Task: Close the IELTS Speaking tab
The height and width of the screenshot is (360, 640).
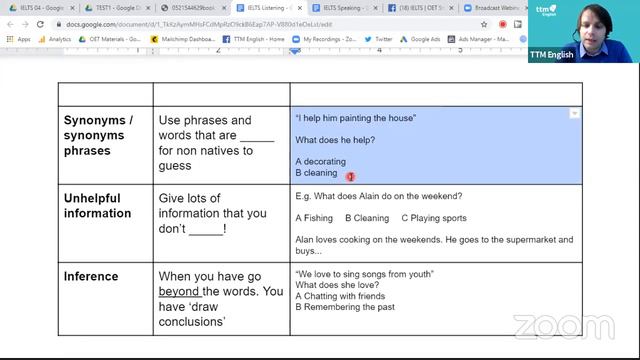Action: point(376,8)
